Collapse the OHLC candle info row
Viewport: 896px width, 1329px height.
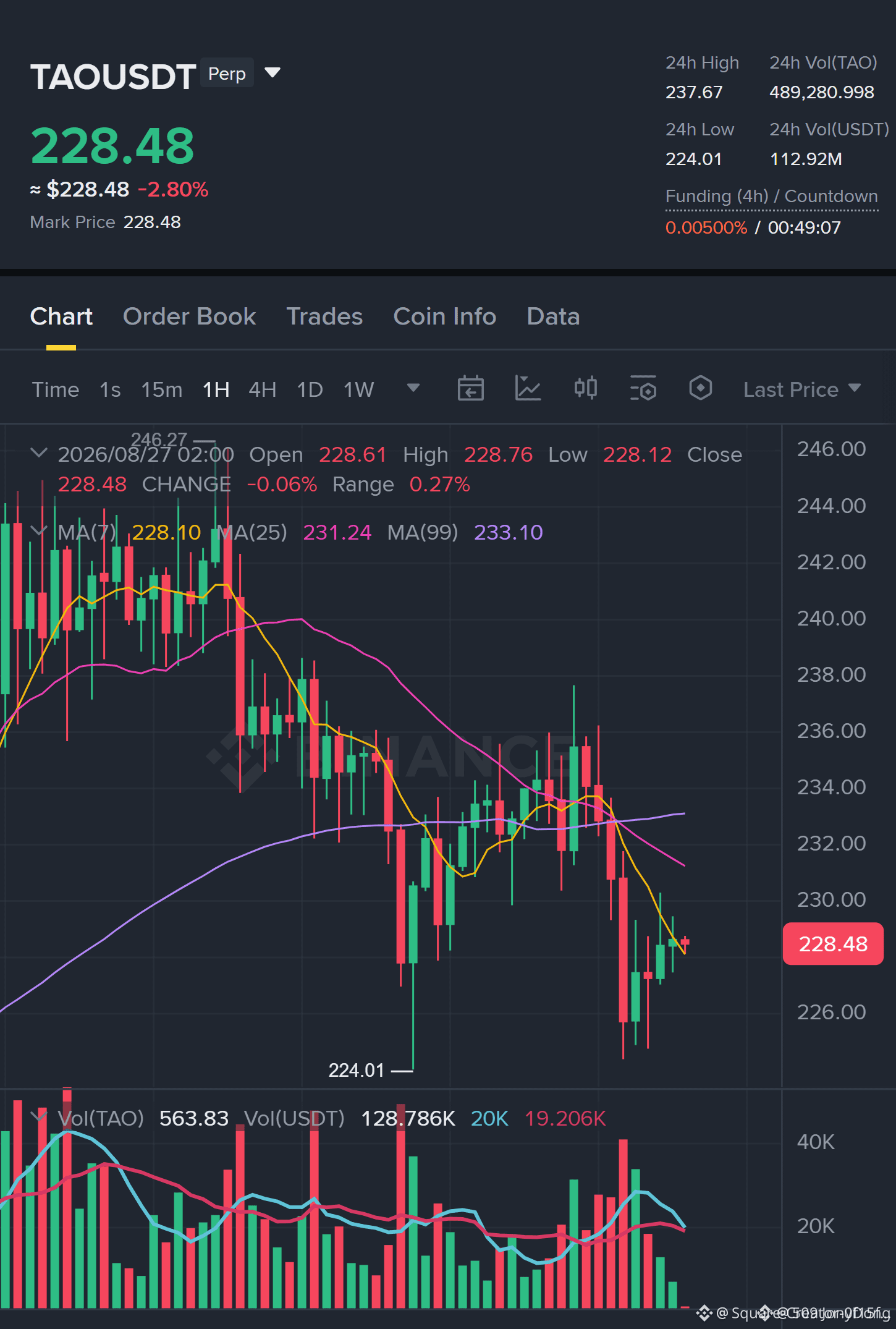click(x=38, y=453)
